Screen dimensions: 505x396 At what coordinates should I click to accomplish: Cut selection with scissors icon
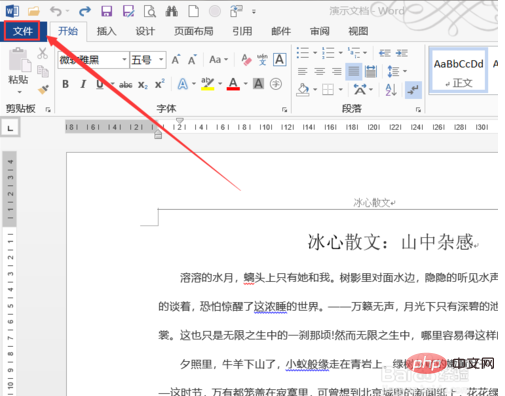[42, 53]
